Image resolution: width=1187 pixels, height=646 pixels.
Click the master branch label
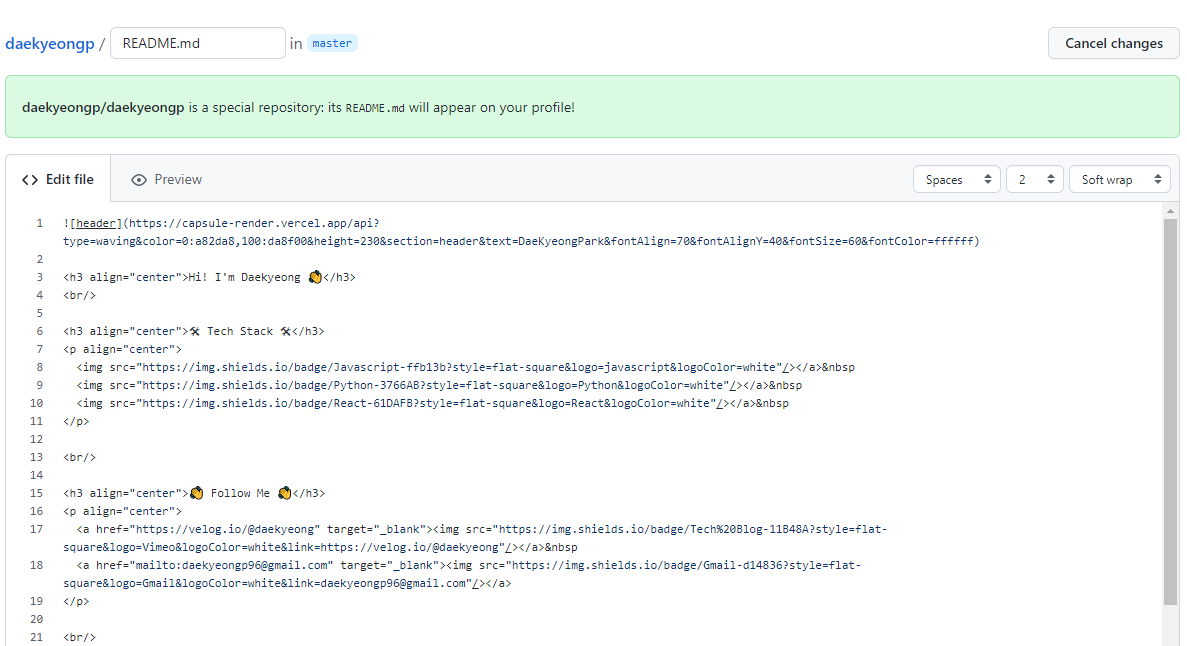[x=332, y=43]
